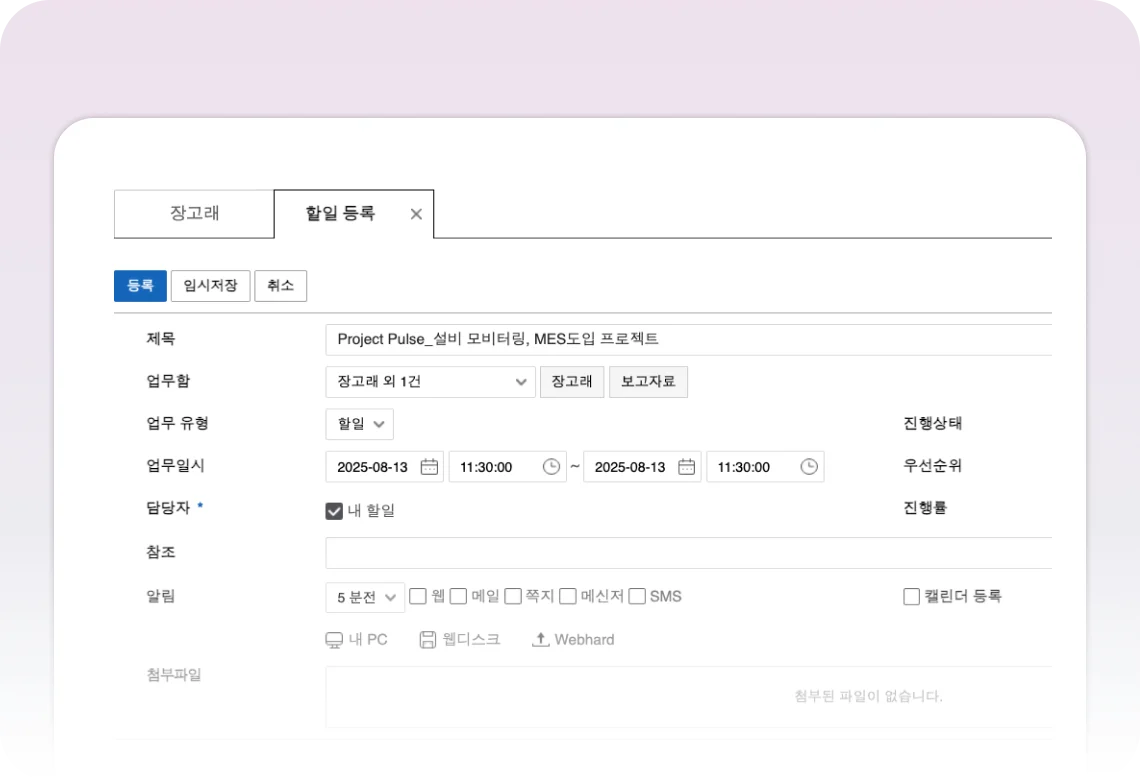Viewport: 1140px width, 780px height.
Task: Check the 캘린더 등록 checkbox
Action: coord(911,596)
